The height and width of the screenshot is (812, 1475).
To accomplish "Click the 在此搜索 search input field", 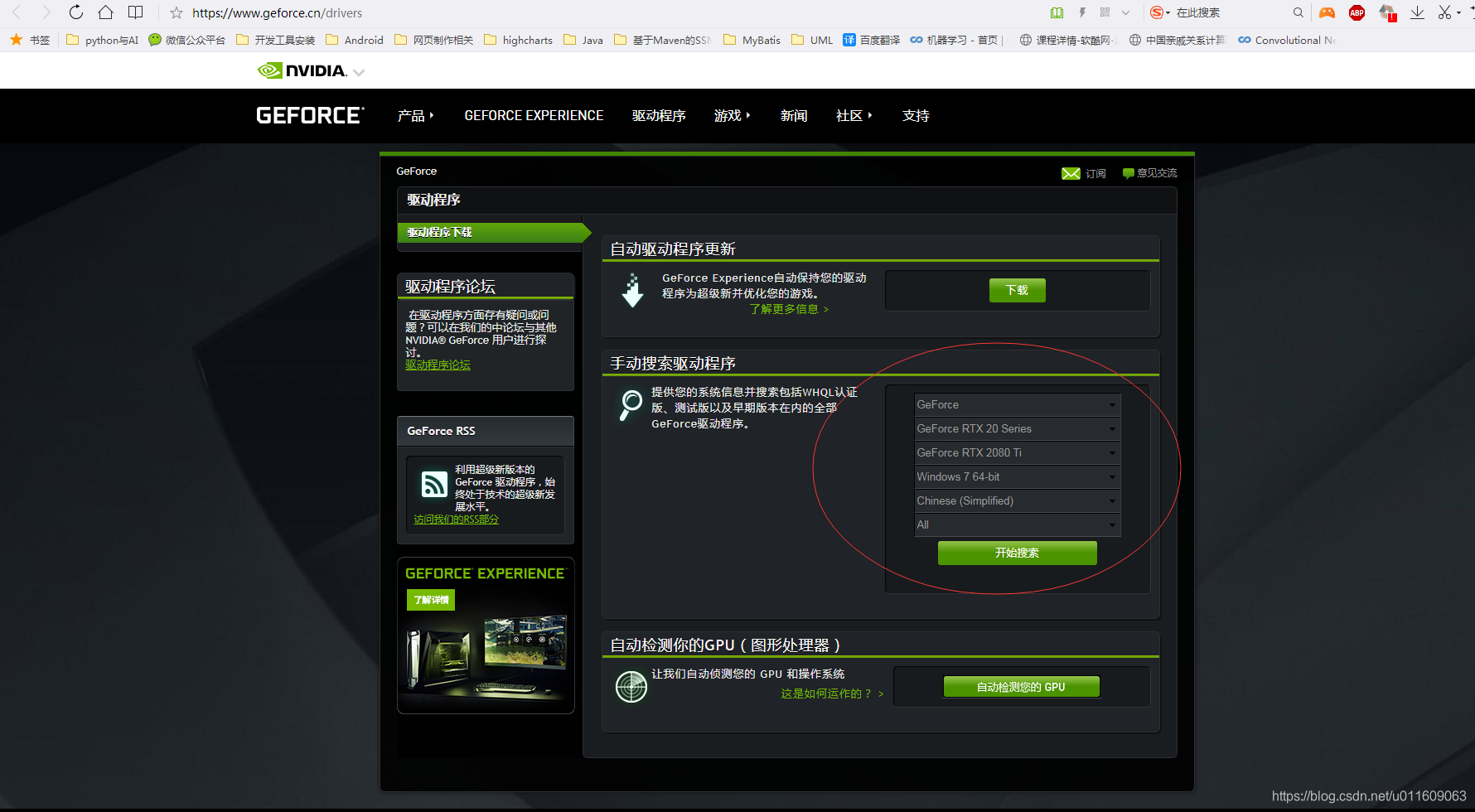I will (1230, 12).
